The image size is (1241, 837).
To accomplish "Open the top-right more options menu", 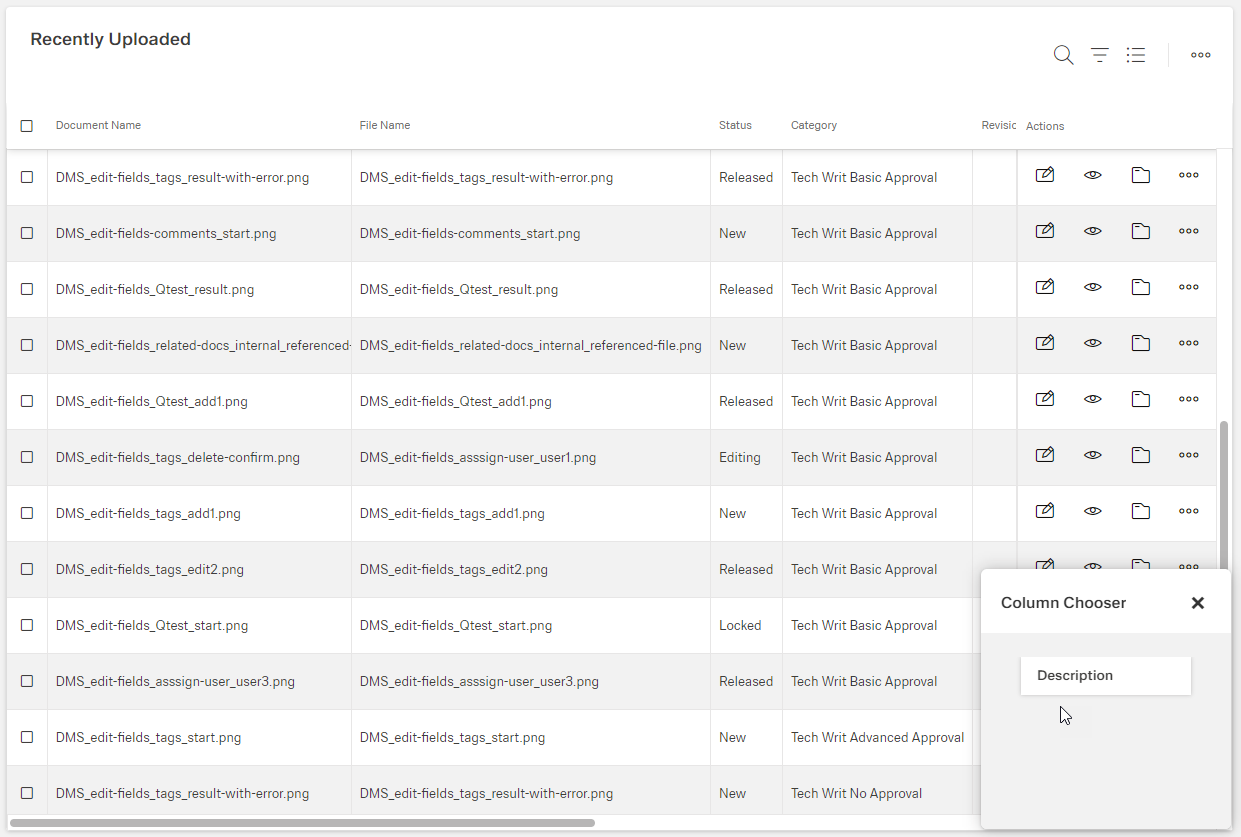I will (1200, 55).
